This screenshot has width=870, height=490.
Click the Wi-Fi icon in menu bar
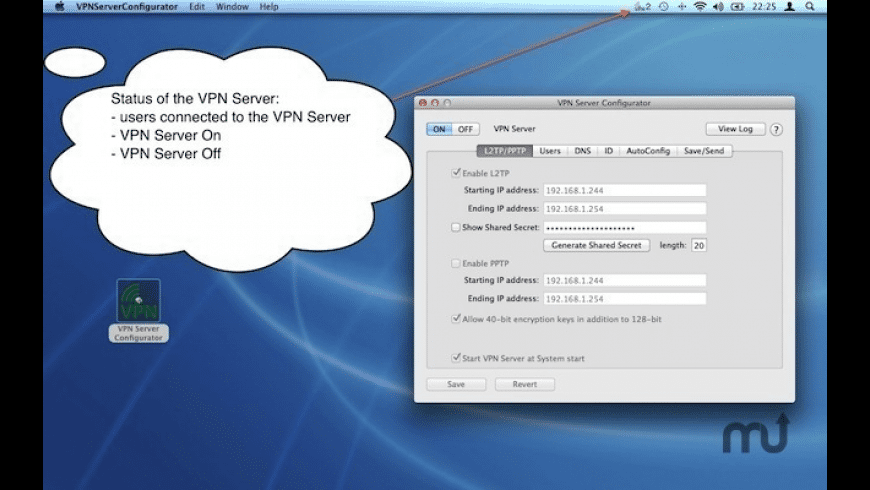pyautogui.click(x=700, y=7)
